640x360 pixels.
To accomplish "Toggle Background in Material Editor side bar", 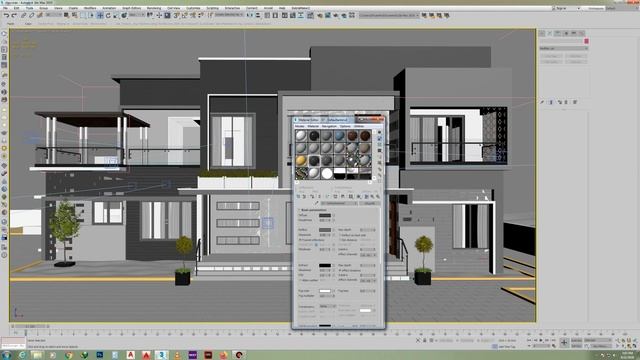I will [x=380, y=144].
